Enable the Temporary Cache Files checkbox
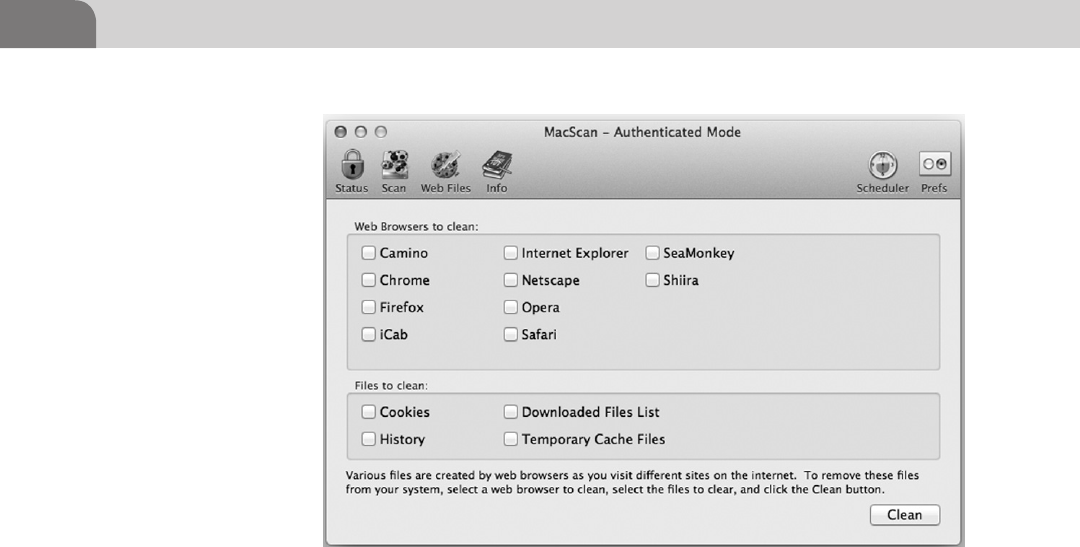Screen dimensions: 1080x547 [510, 439]
